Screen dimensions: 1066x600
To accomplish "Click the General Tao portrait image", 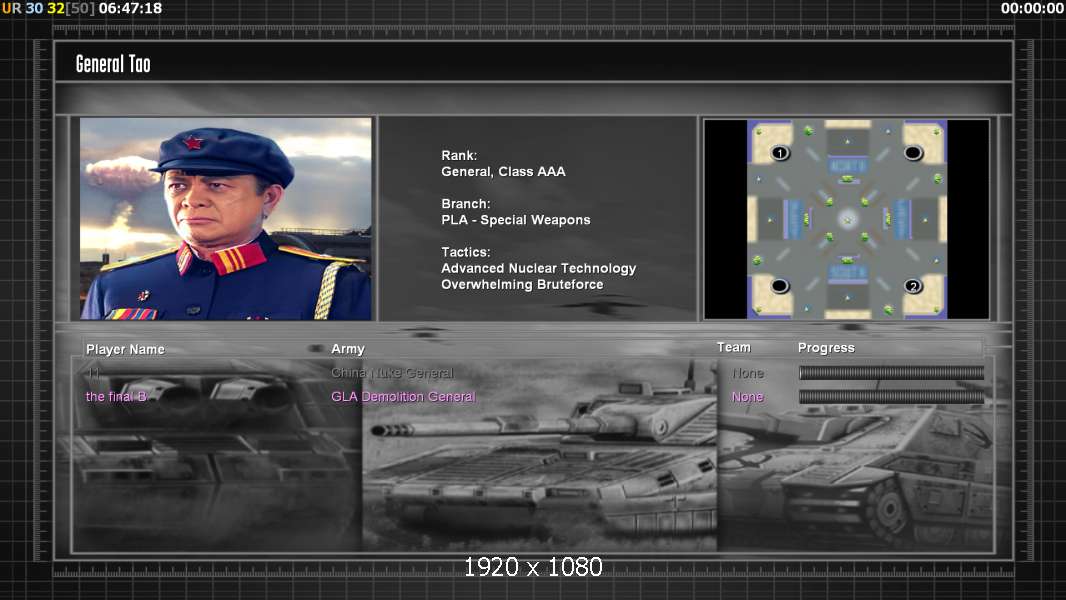I will (x=226, y=219).
